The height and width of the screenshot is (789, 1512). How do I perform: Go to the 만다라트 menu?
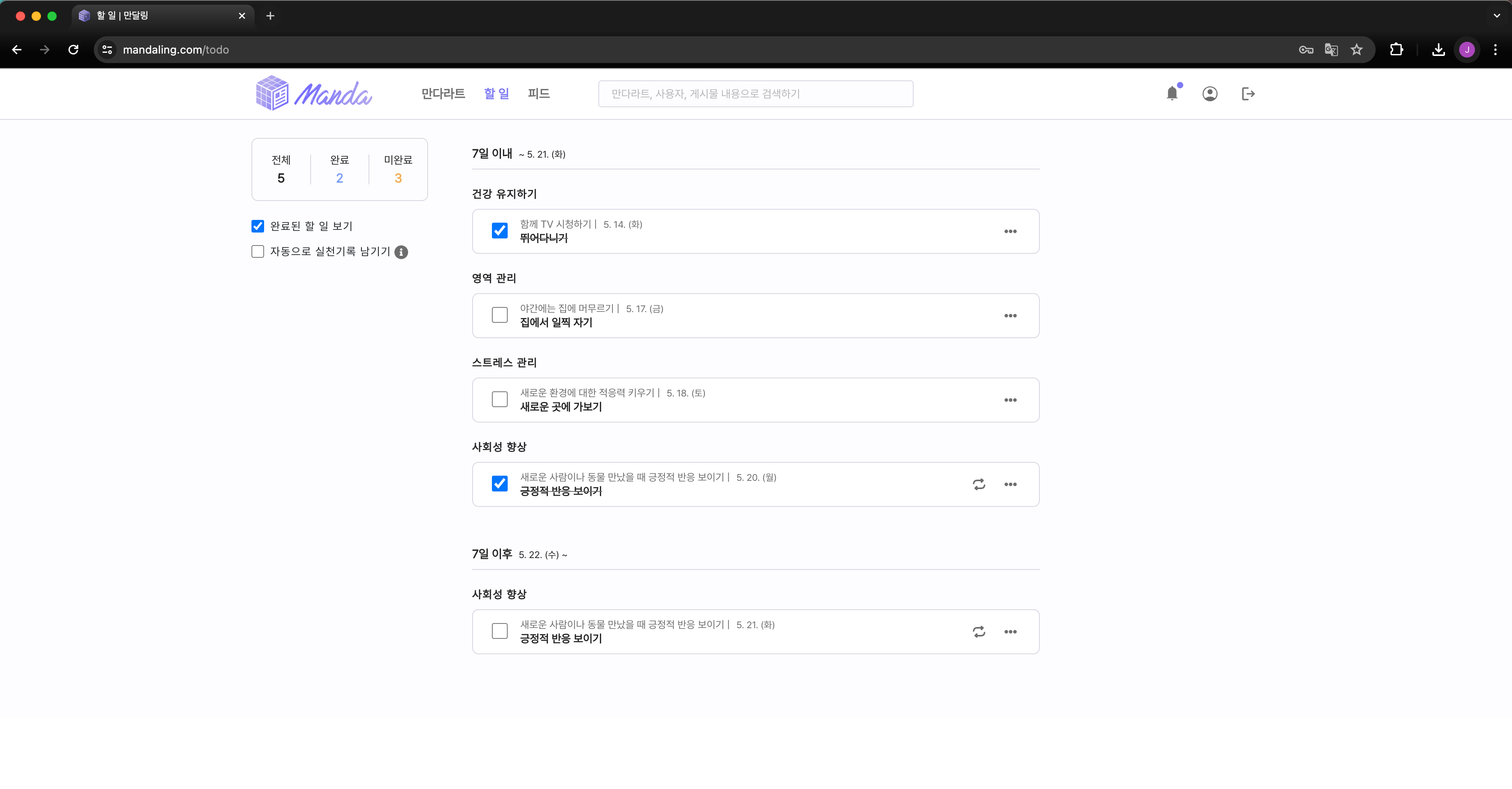tap(443, 94)
